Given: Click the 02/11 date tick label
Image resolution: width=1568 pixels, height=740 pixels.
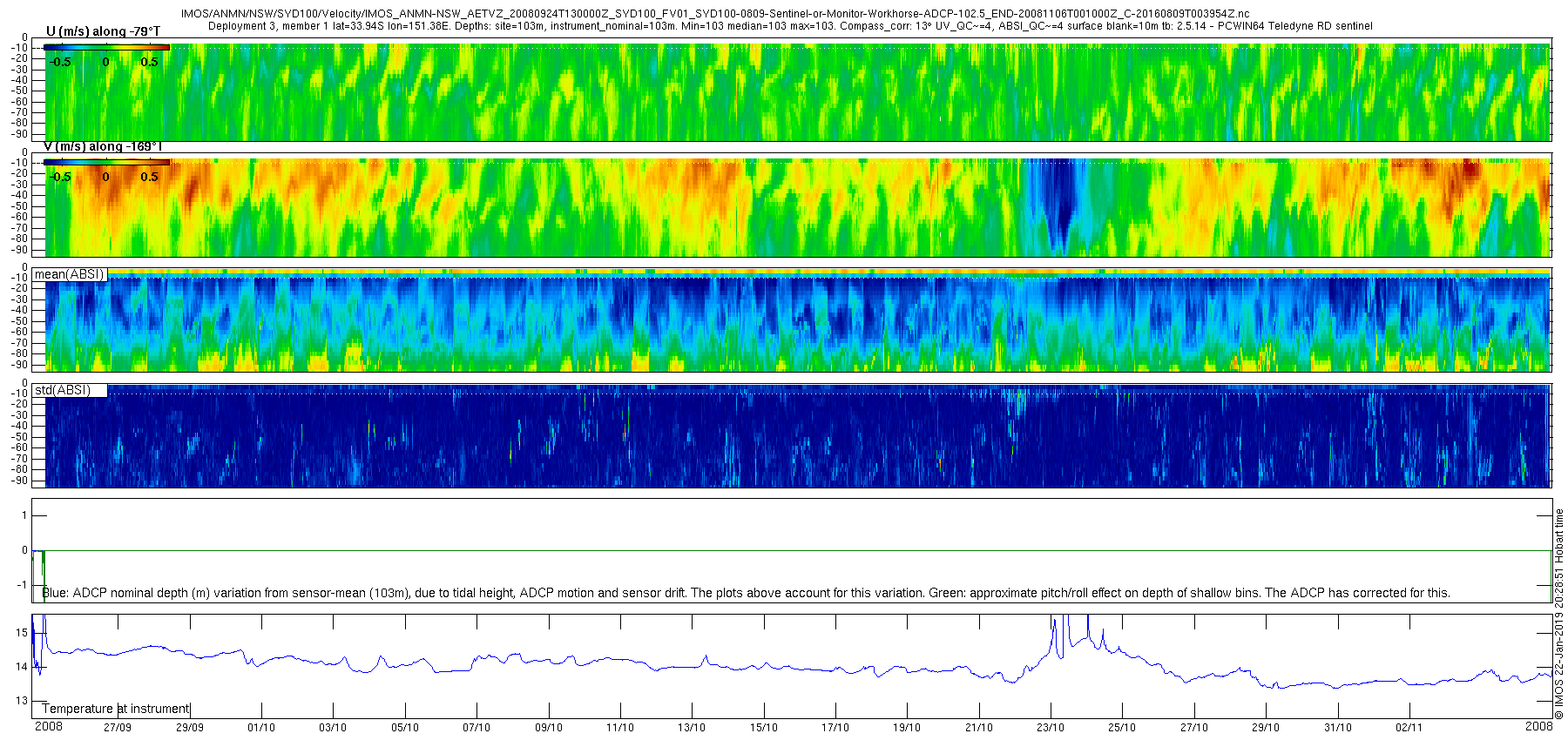Looking at the screenshot, I should 1409,728.
